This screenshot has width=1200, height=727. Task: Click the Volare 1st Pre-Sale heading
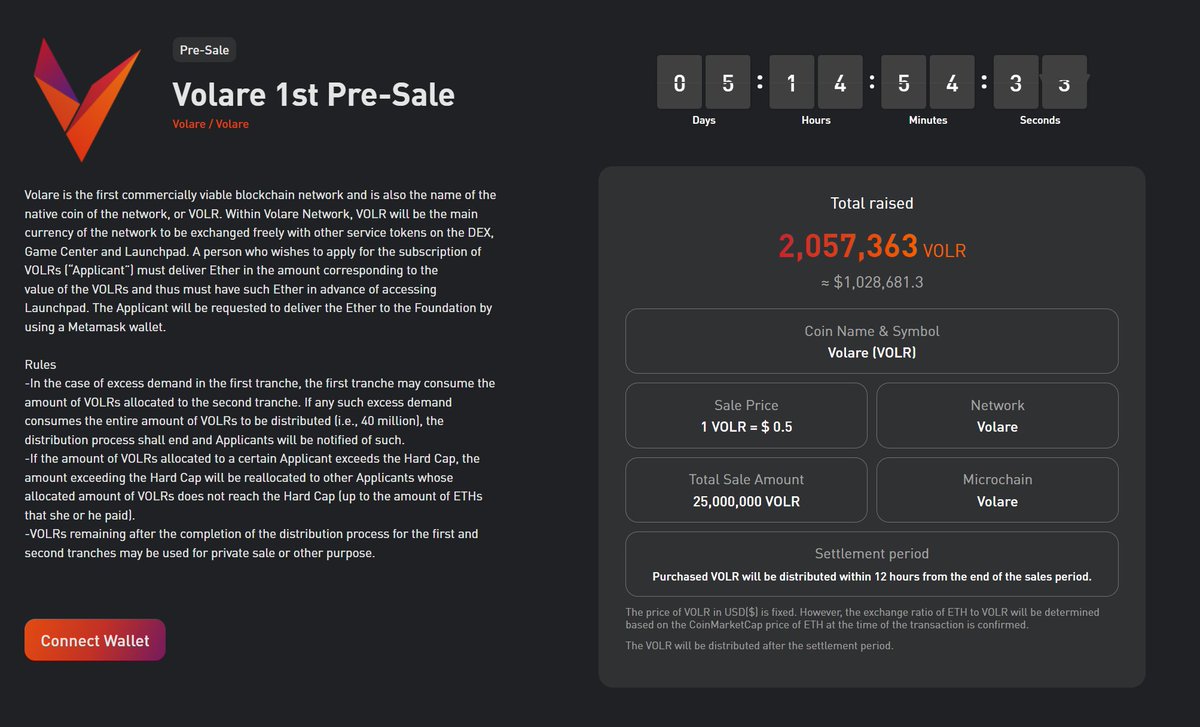pos(313,94)
